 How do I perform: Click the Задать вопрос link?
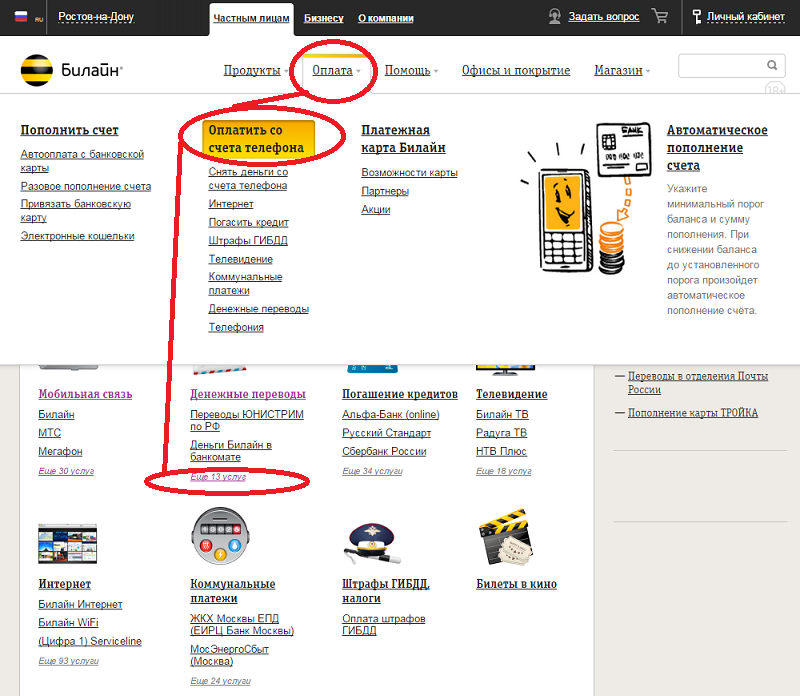pyautogui.click(x=604, y=18)
